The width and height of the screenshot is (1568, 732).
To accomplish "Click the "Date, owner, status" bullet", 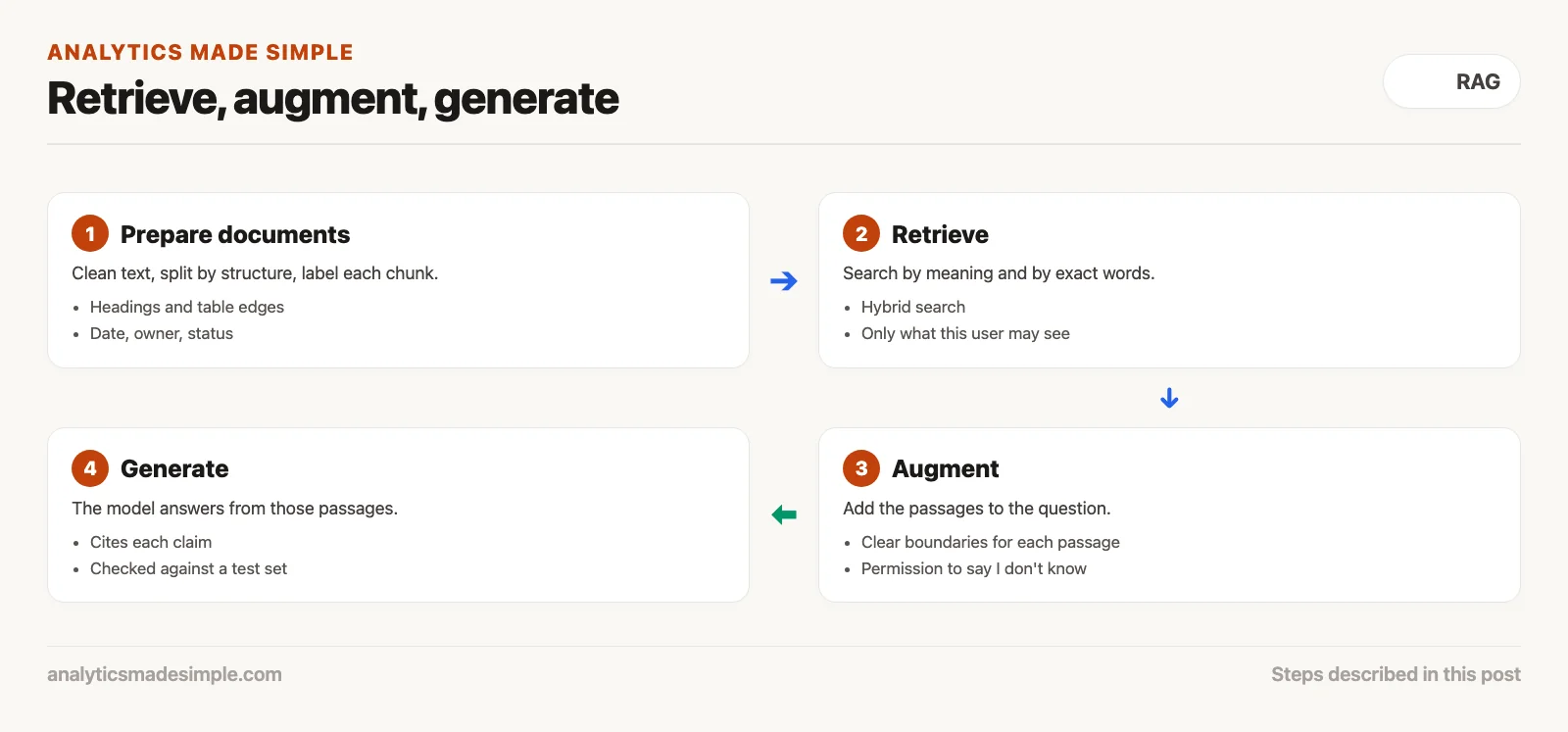I will pos(162,333).
